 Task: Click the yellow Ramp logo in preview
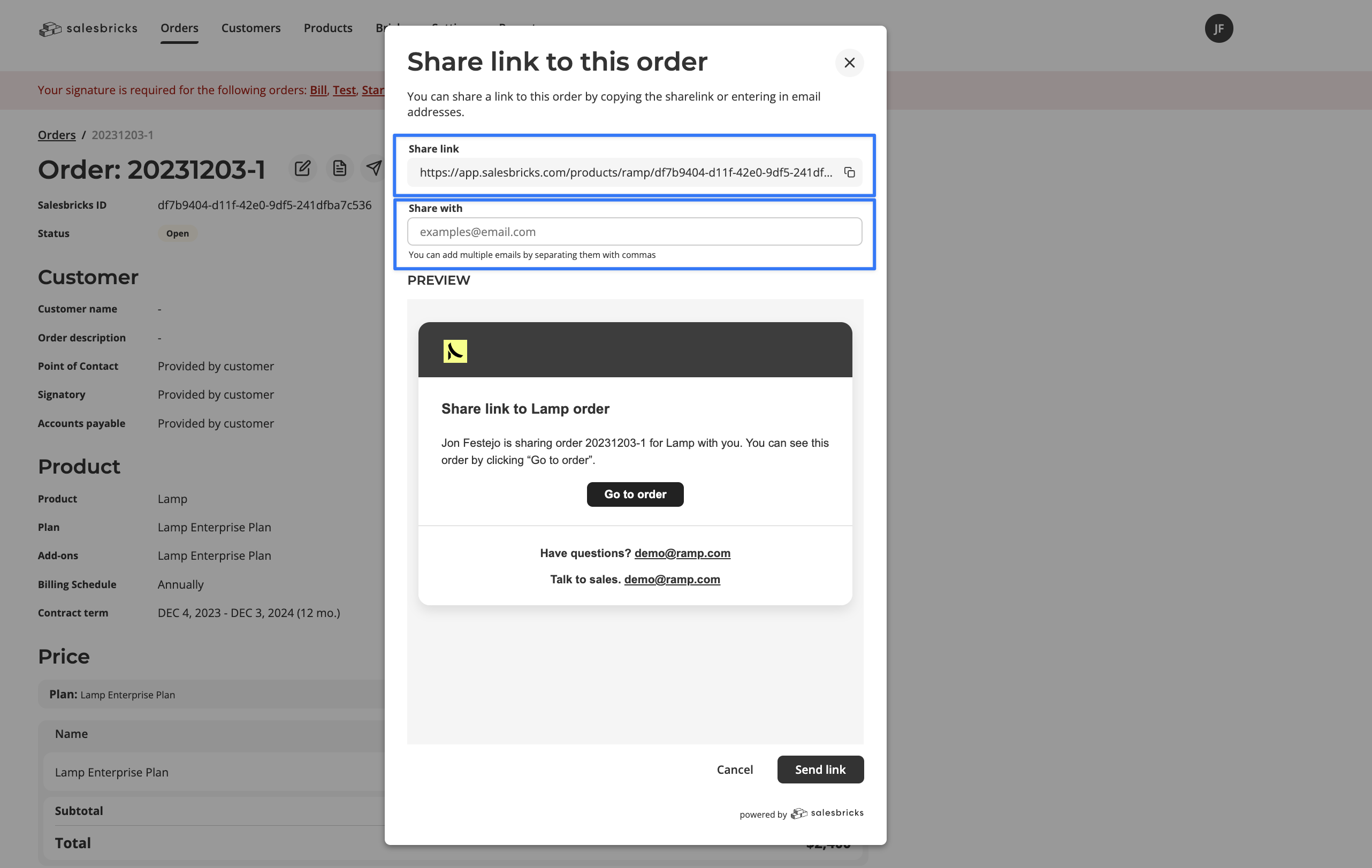coord(455,351)
